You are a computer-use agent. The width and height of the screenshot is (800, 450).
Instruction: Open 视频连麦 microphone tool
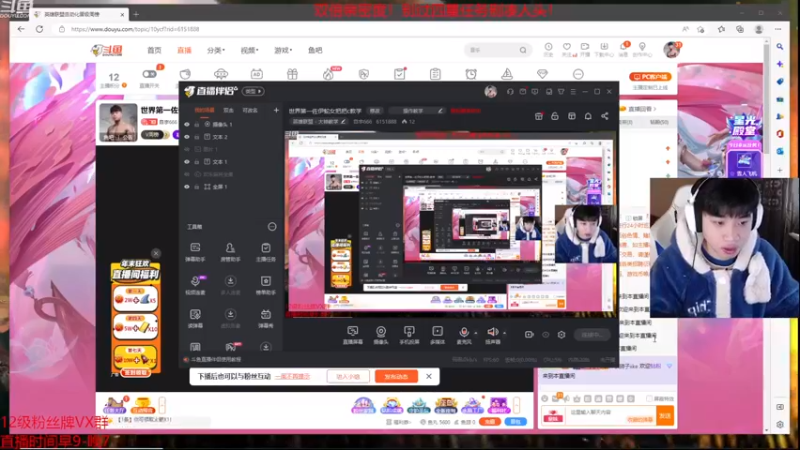point(195,285)
